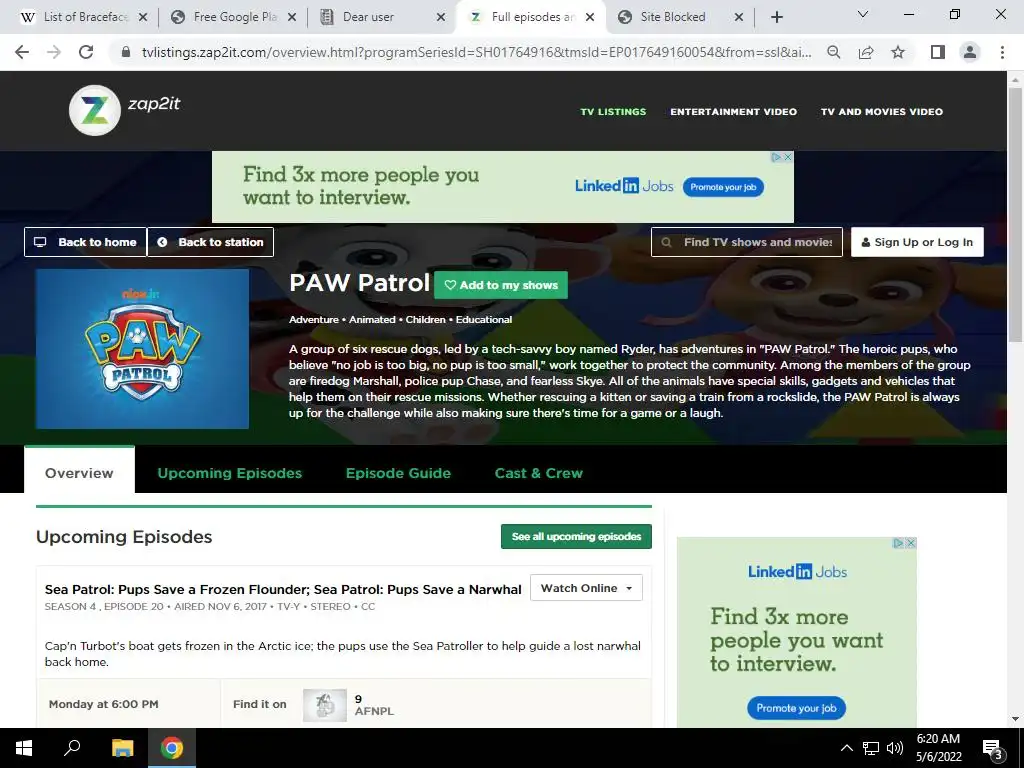The width and height of the screenshot is (1024, 768).
Task: Close the Free Google Play tab
Action: [292, 17]
